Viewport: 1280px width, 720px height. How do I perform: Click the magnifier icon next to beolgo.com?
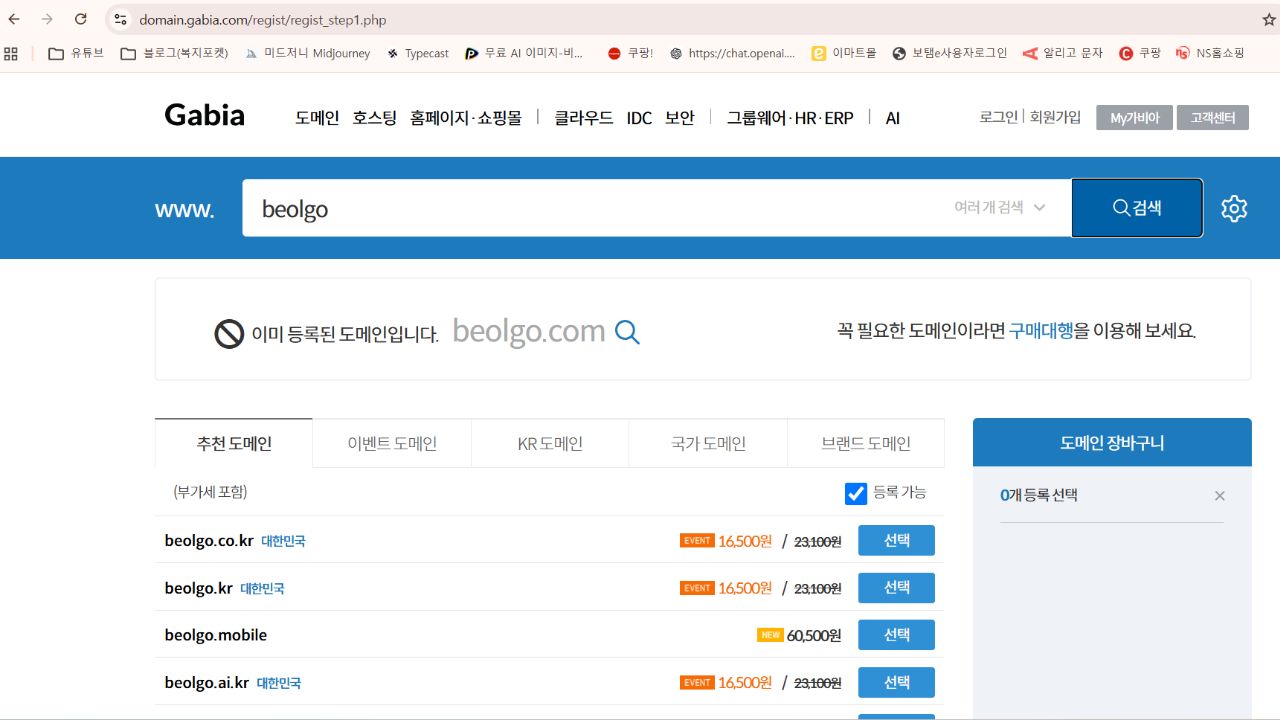tap(627, 332)
